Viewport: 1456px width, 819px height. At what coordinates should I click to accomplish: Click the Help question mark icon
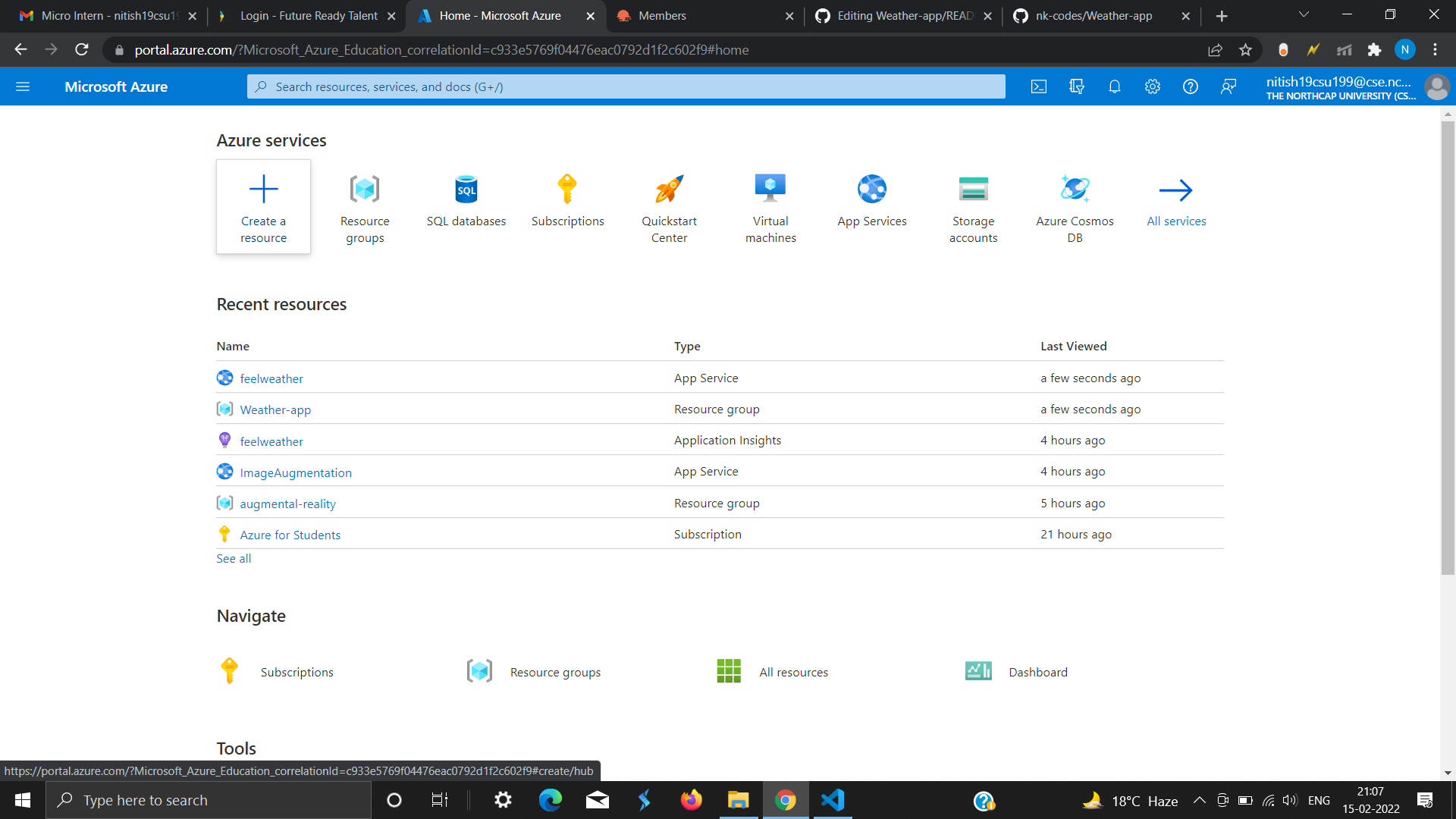pos(1191,86)
